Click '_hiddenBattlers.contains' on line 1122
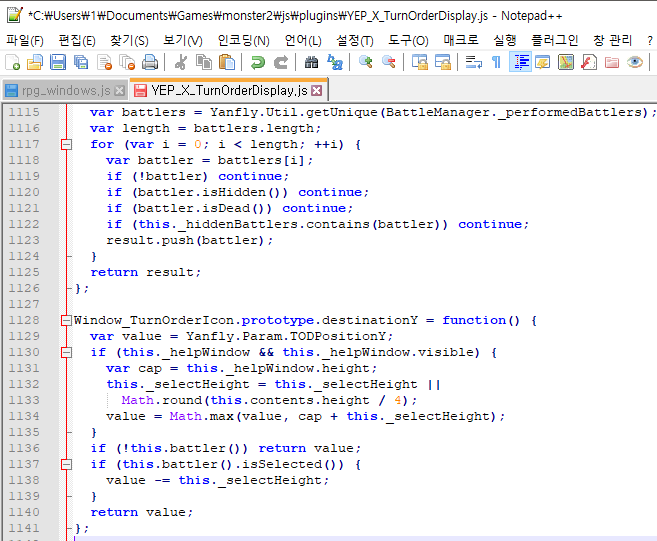Viewport: 657px width, 541px height. pyautogui.click(x=274, y=225)
